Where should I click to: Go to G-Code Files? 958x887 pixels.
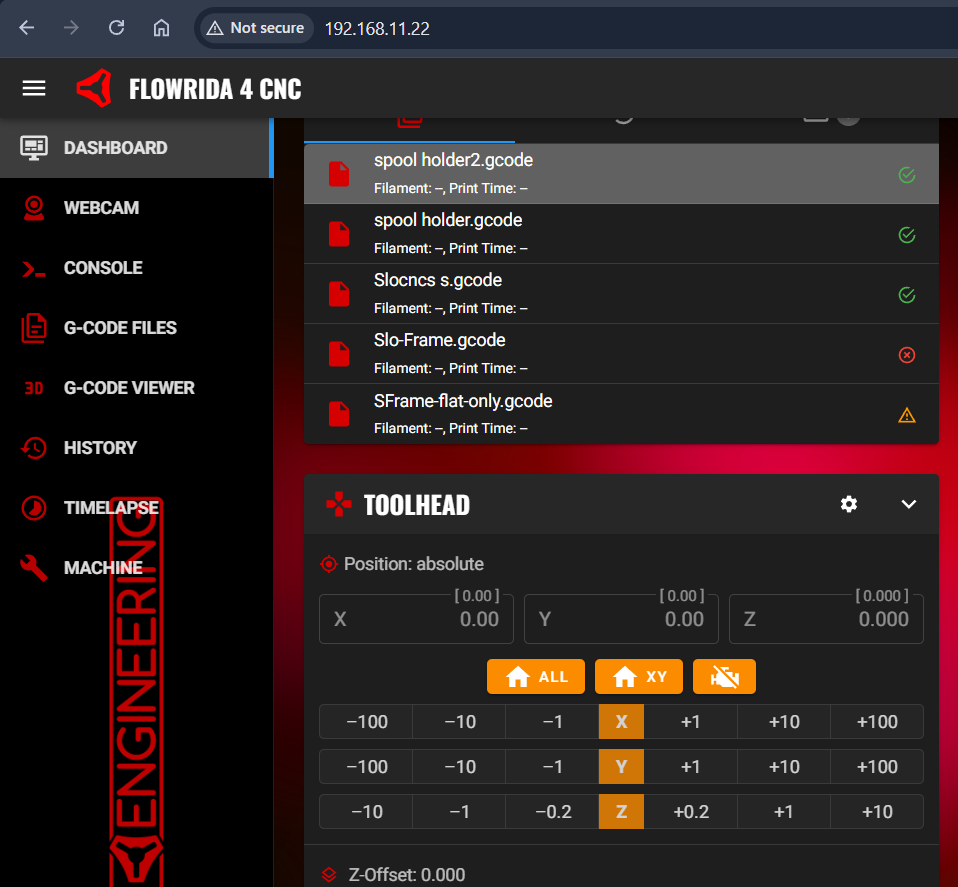tap(119, 328)
